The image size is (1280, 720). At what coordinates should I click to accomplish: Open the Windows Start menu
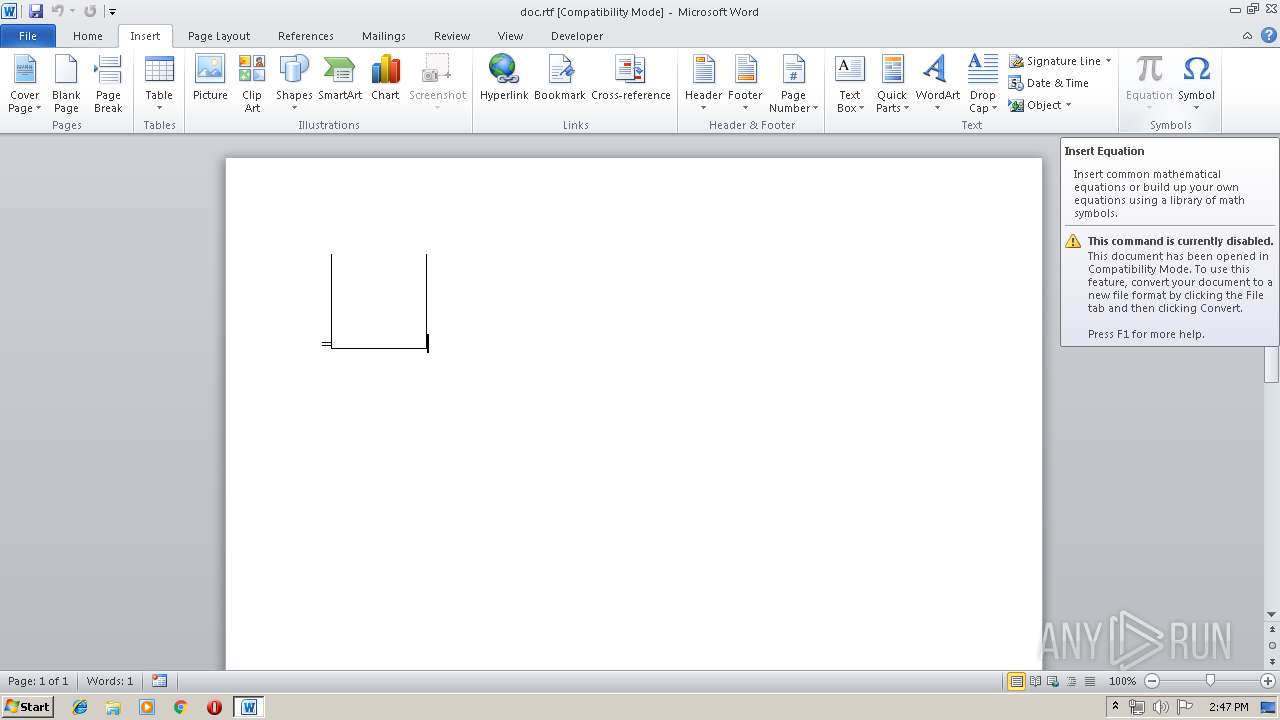(28, 706)
